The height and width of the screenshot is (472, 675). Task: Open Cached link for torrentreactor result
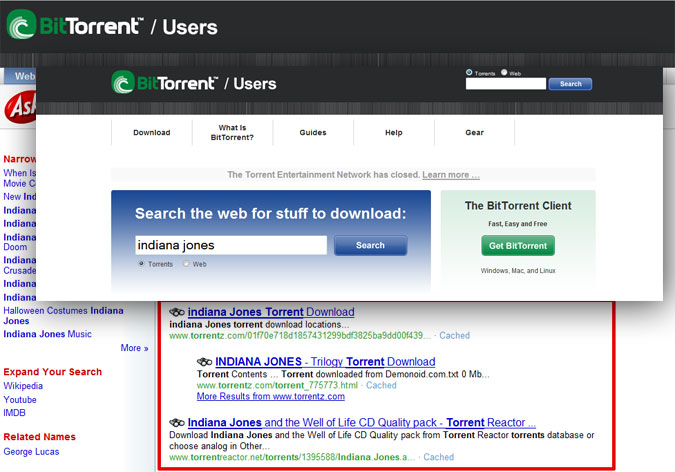[x=438, y=457]
